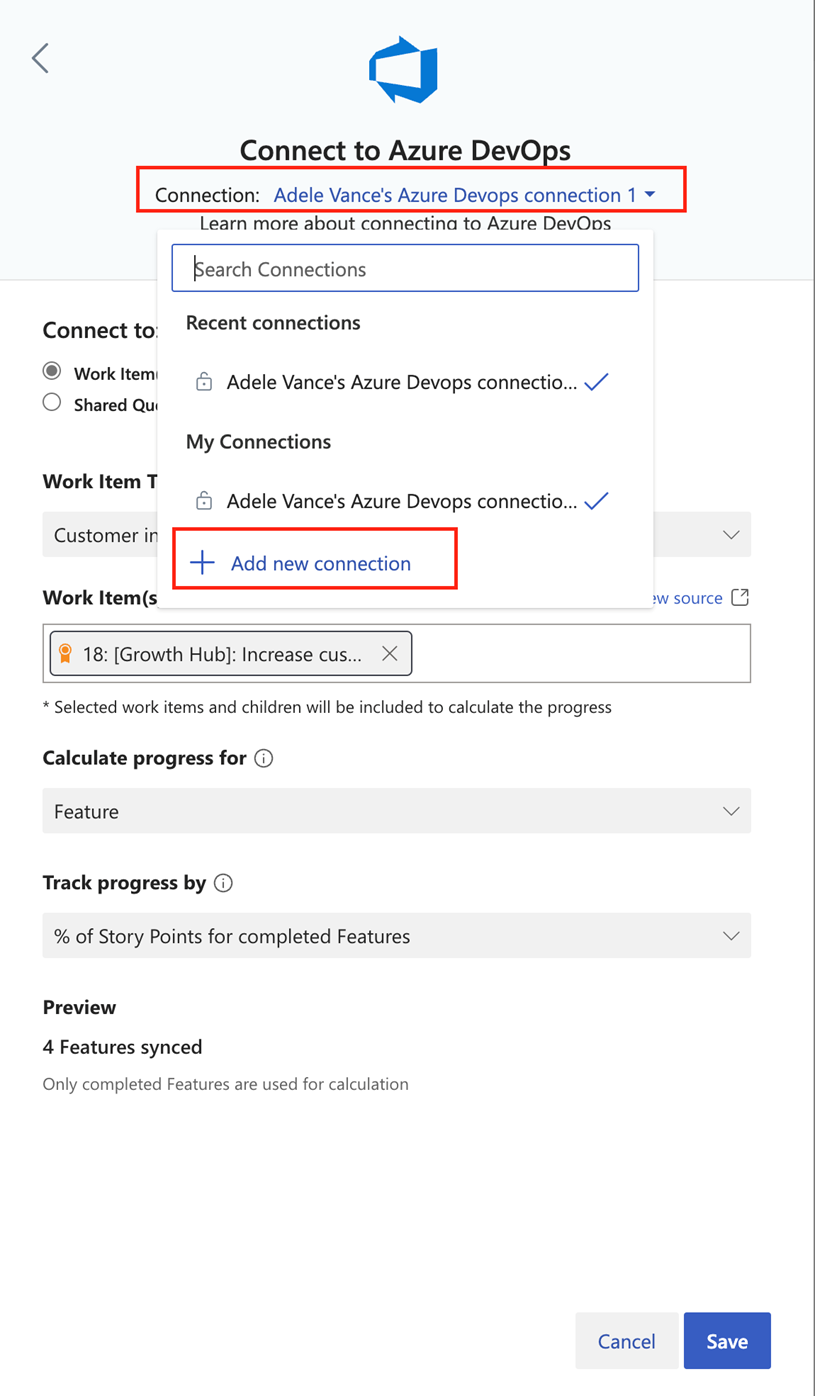The height and width of the screenshot is (1396, 815).
Task: Select the Shared Queries radio button
Action: point(52,402)
